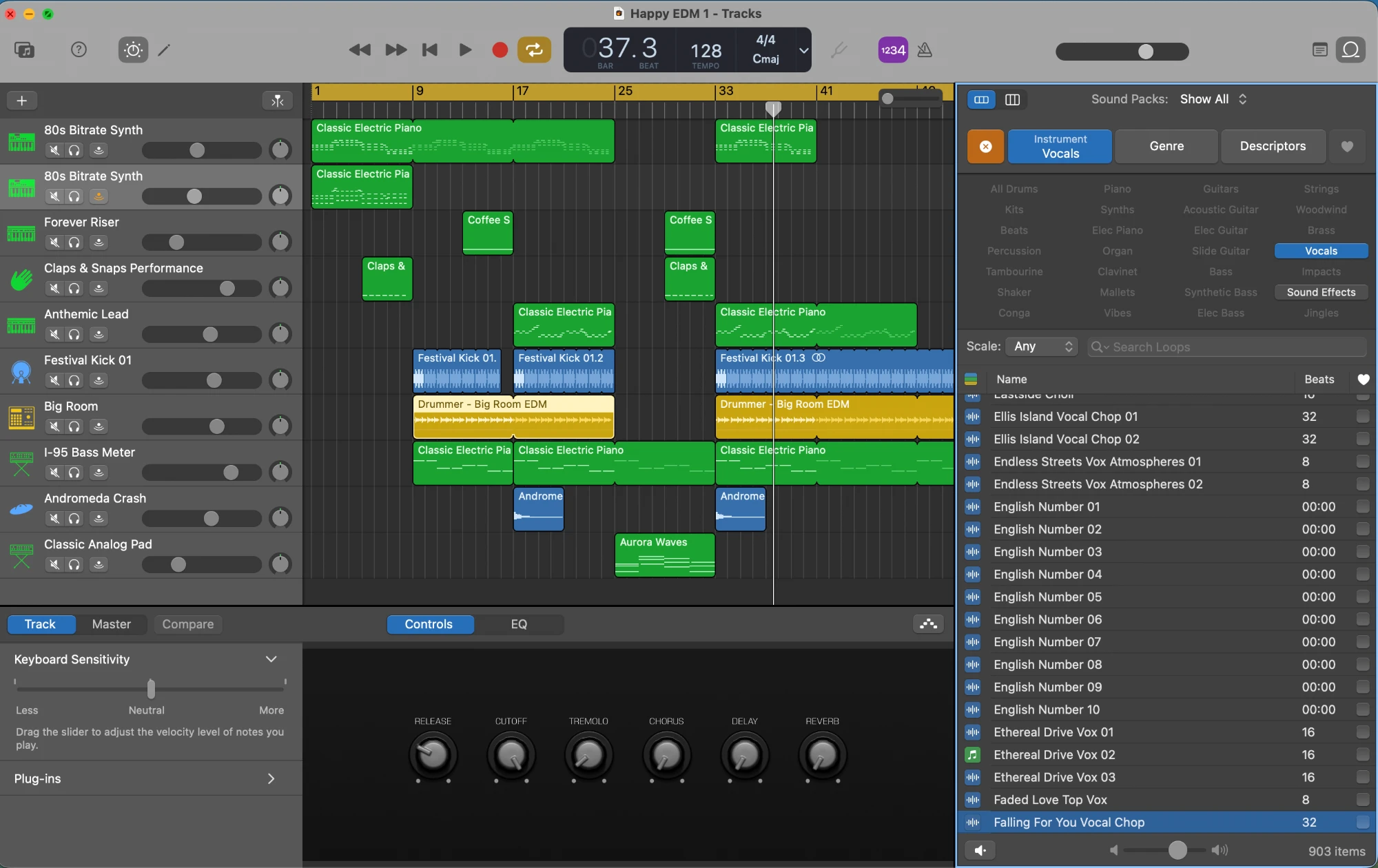Click the Rewind transport button
This screenshot has width=1378, height=868.
coord(360,50)
